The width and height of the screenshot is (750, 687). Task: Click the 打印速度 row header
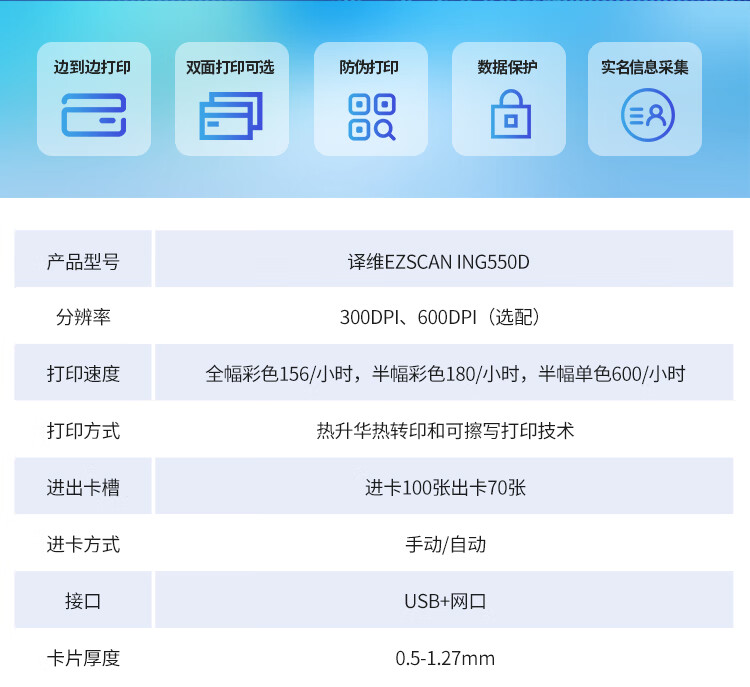[83, 374]
